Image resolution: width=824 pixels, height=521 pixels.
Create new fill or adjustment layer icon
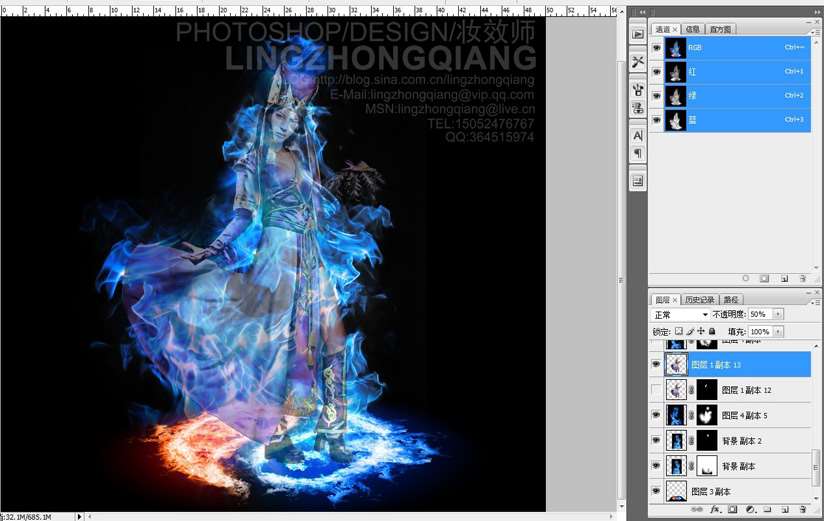click(750, 509)
